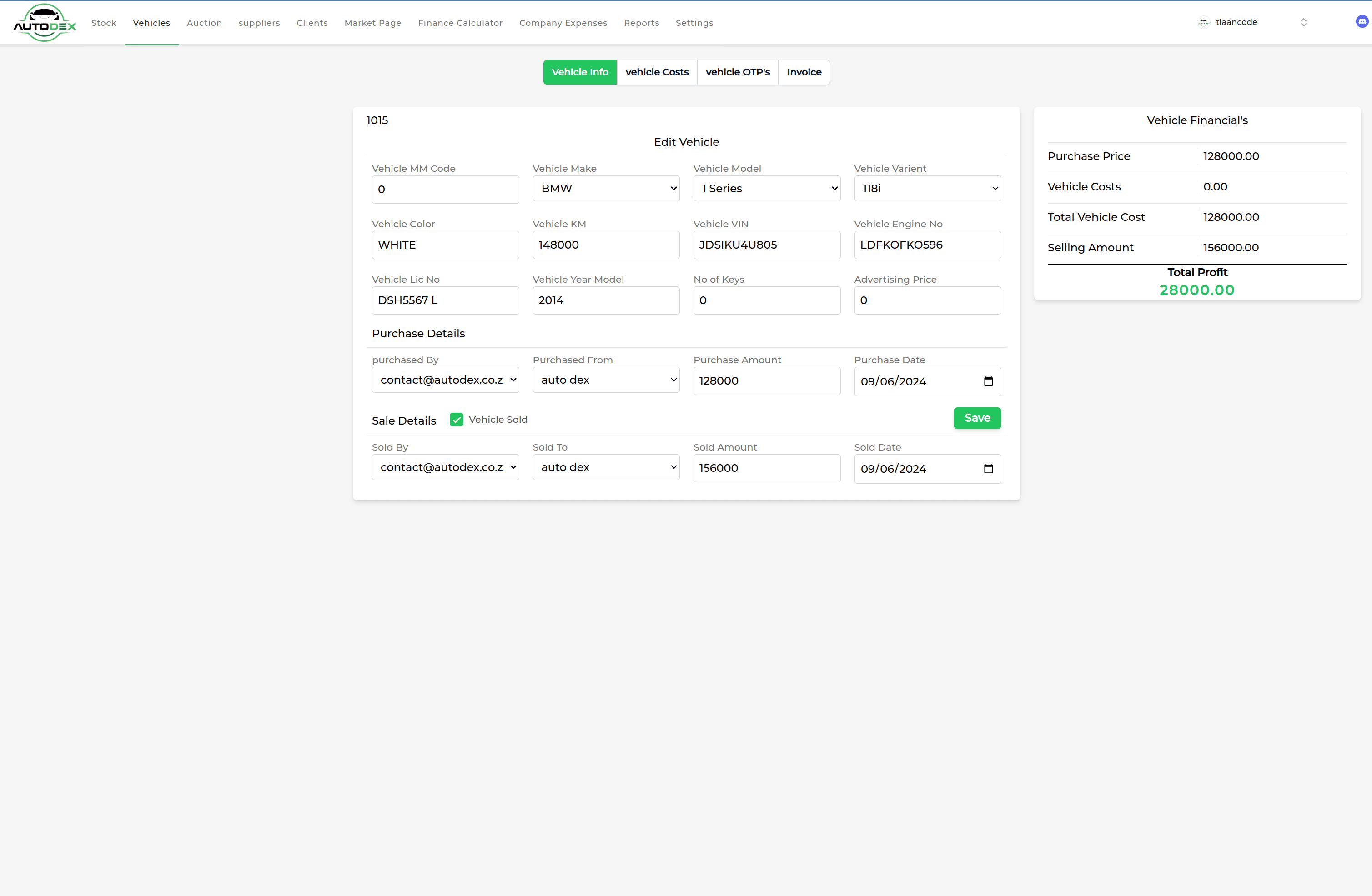
Task: Click the Purchase Details section heading
Action: (418, 334)
